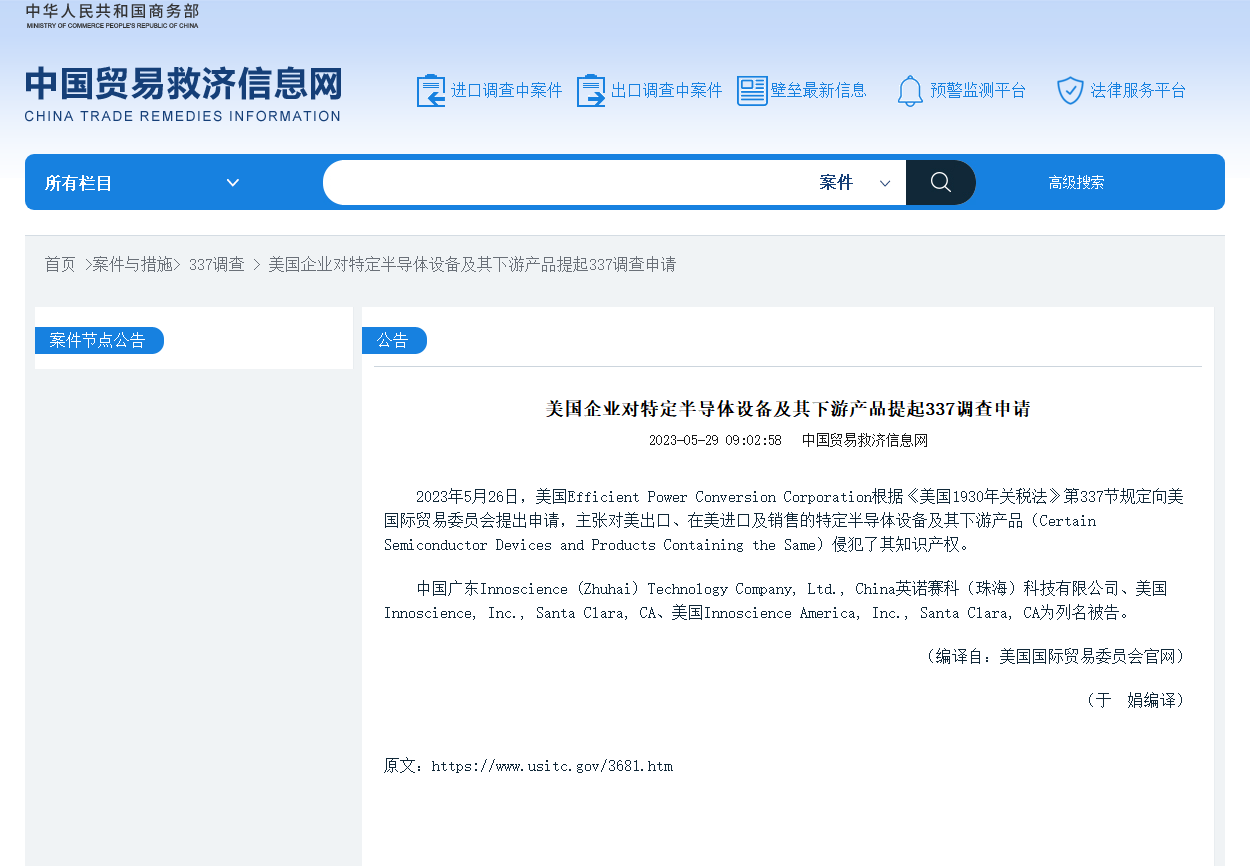This screenshot has height=866, width=1250.
Task: Click the 中国贸易救济信息网 site logo
Action: [x=183, y=94]
